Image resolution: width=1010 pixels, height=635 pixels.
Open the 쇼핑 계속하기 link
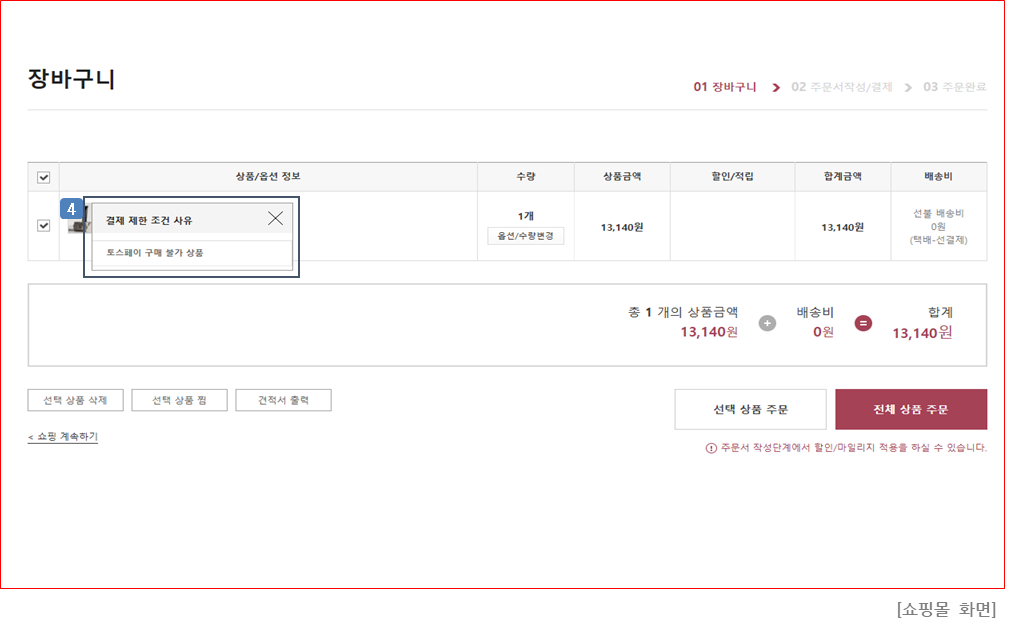click(62, 437)
